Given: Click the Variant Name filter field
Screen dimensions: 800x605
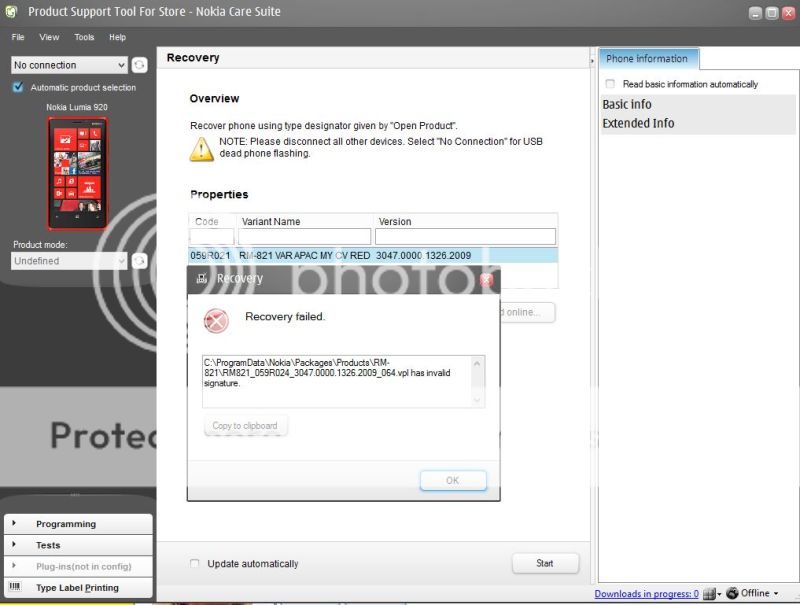Looking at the screenshot, I should click(305, 237).
